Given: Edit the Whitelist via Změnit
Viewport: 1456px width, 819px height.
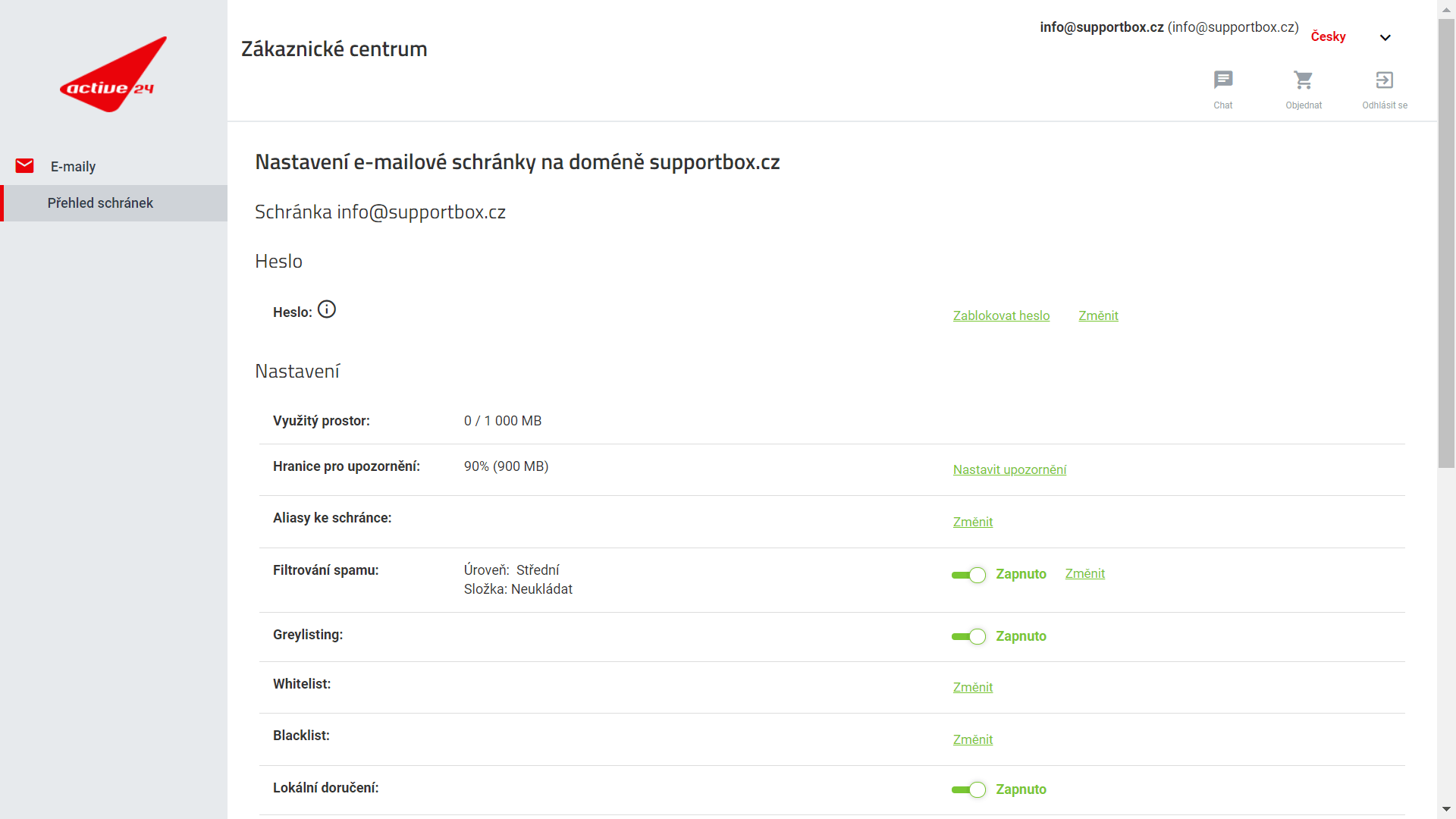Looking at the screenshot, I should tap(972, 688).
